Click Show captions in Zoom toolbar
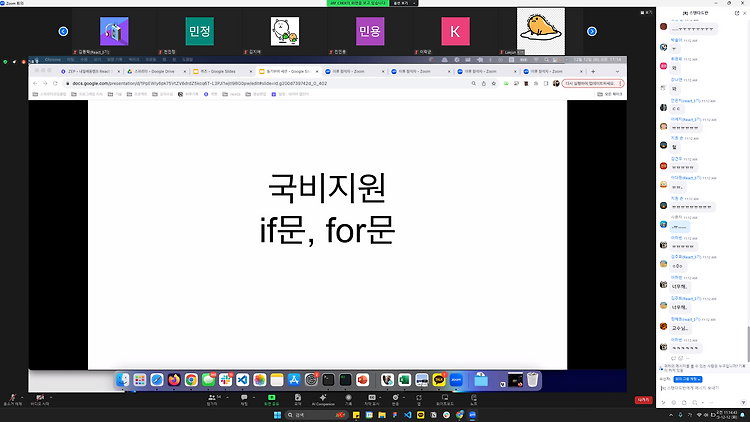The image size is (750, 422). click(x=372, y=399)
